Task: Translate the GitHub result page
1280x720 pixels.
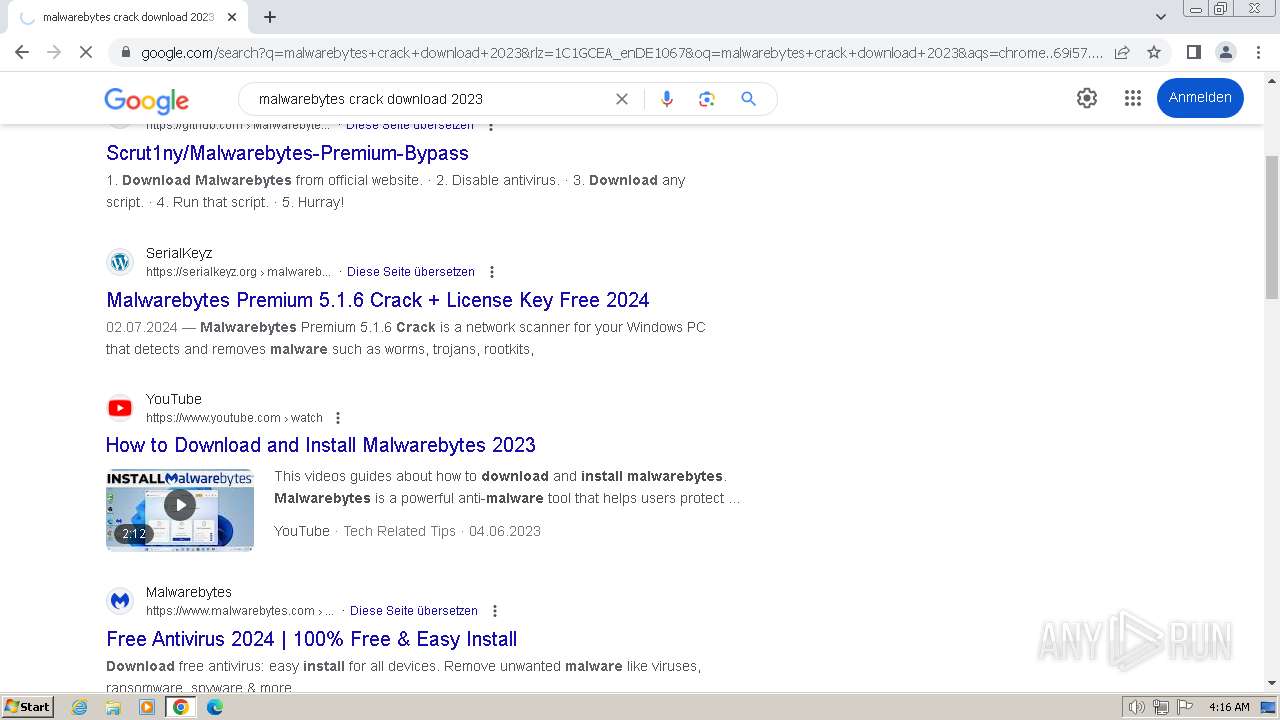Action: pos(410,126)
